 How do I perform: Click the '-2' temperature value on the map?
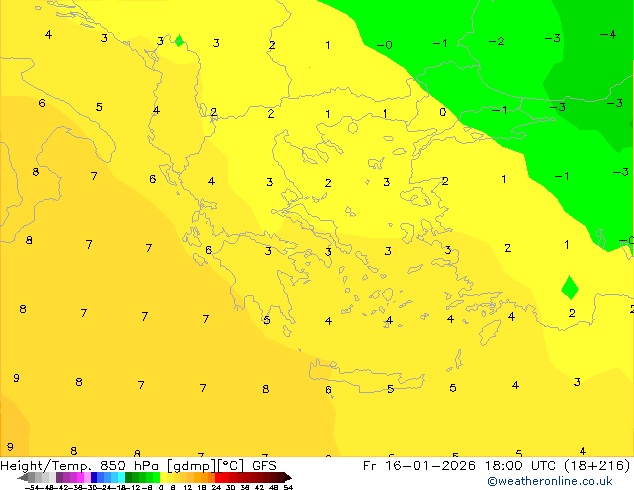[x=497, y=41]
